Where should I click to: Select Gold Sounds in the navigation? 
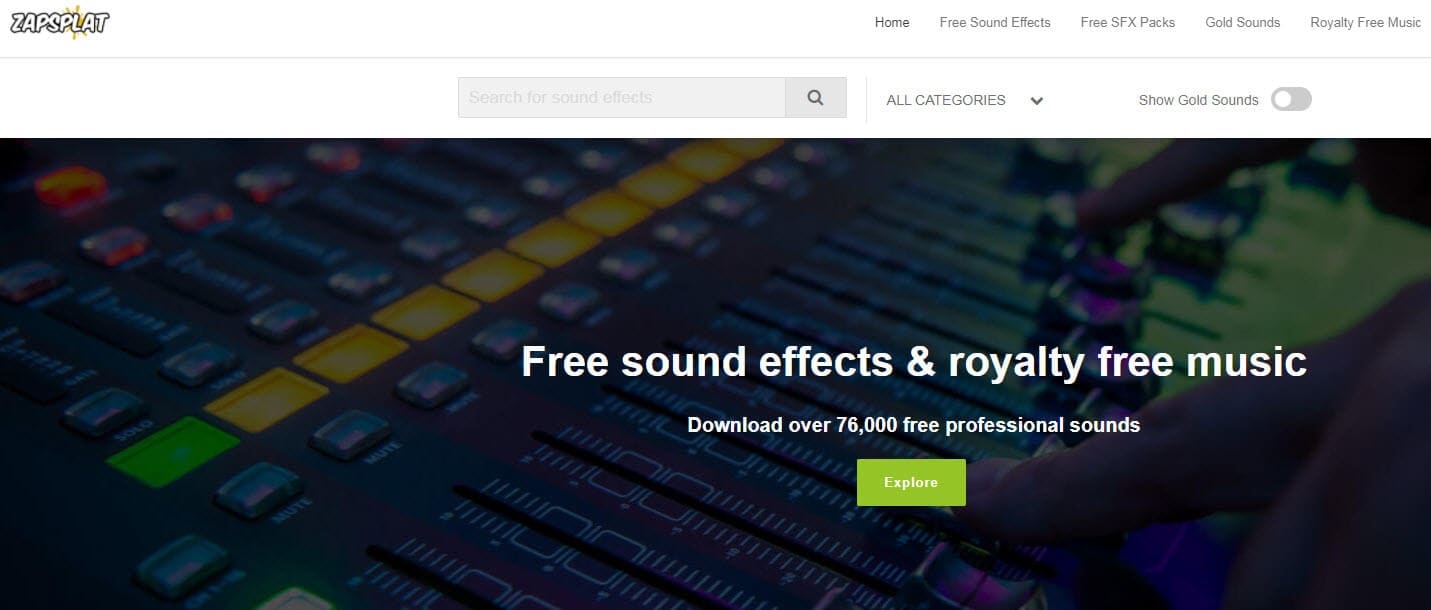click(x=1243, y=22)
